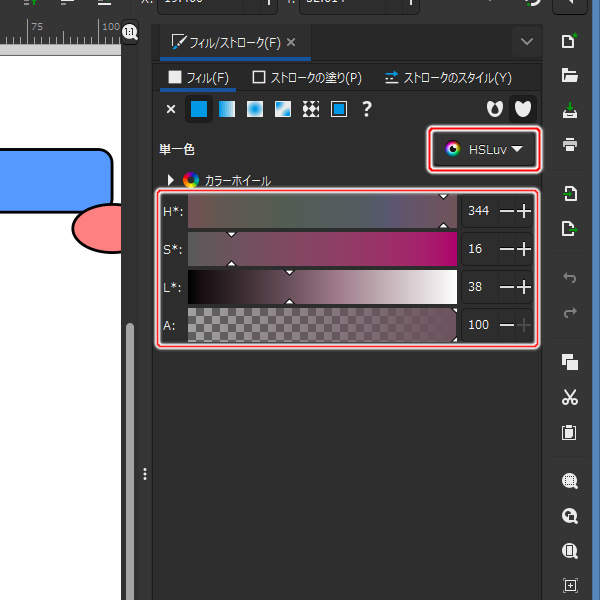Open the dock panel chevron menu
This screenshot has width=600, height=600.
[527, 41]
